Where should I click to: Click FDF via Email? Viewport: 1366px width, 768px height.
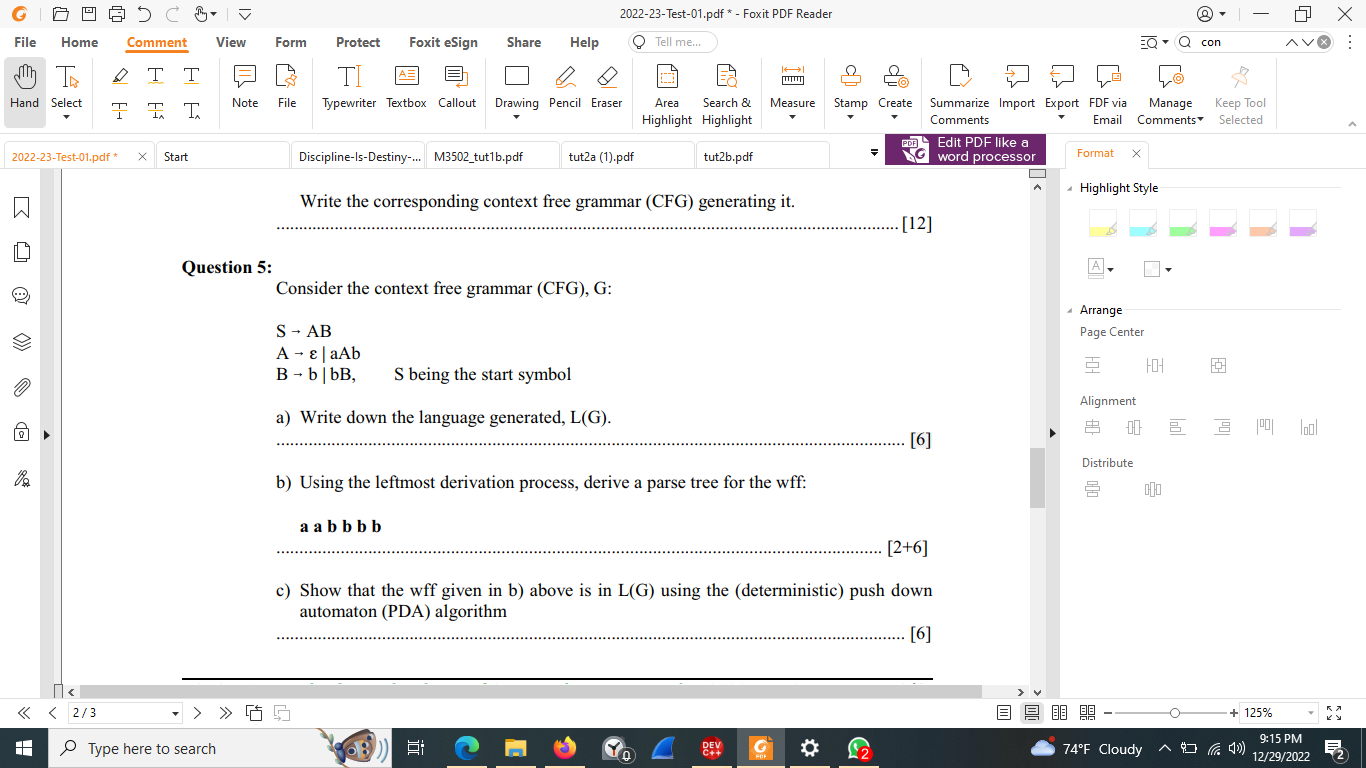1107,88
